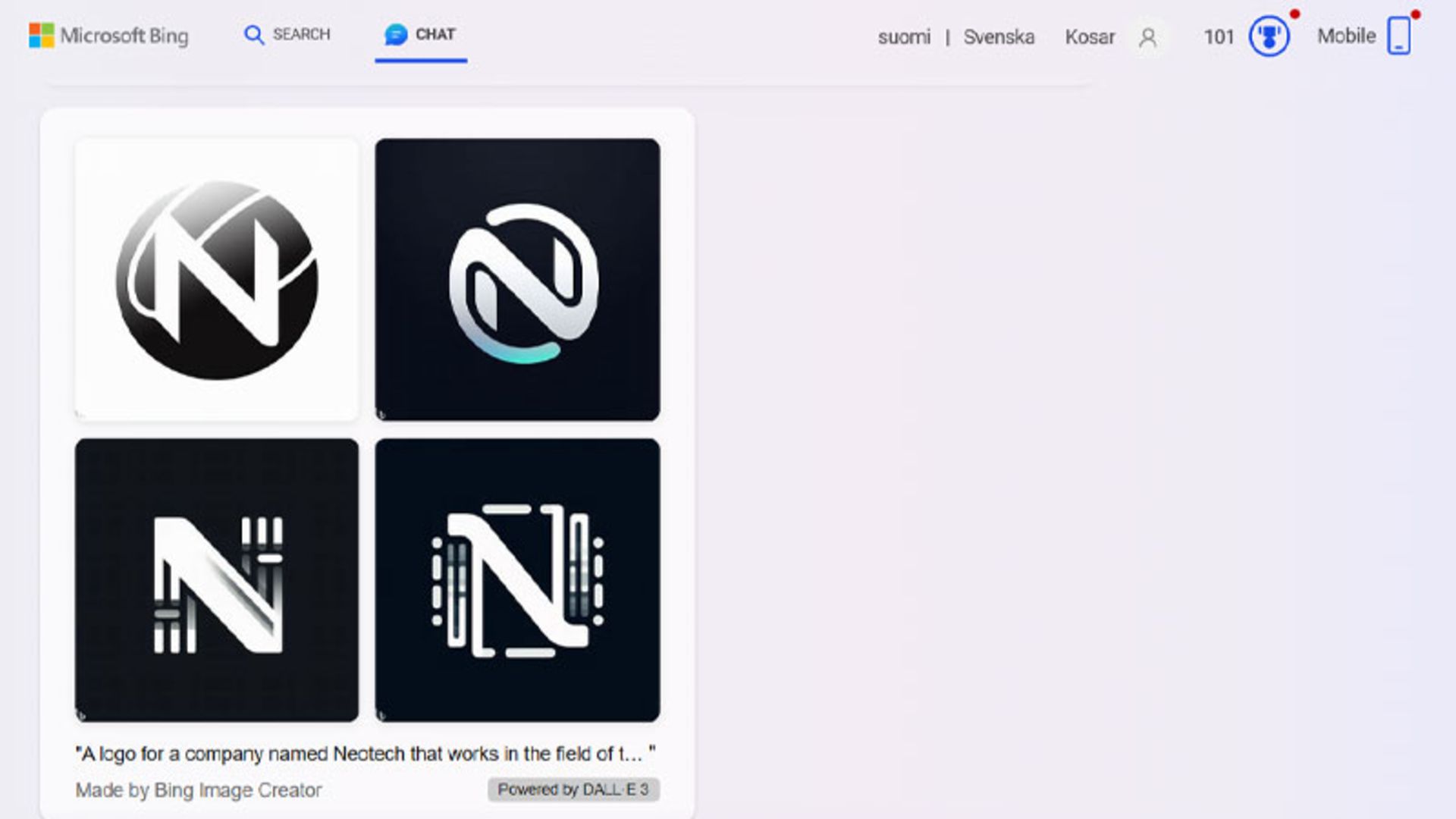This screenshot has width=1456, height=819.
Task: Open the Rewards trophy medal icon
Action: (x=1269, y=36)
